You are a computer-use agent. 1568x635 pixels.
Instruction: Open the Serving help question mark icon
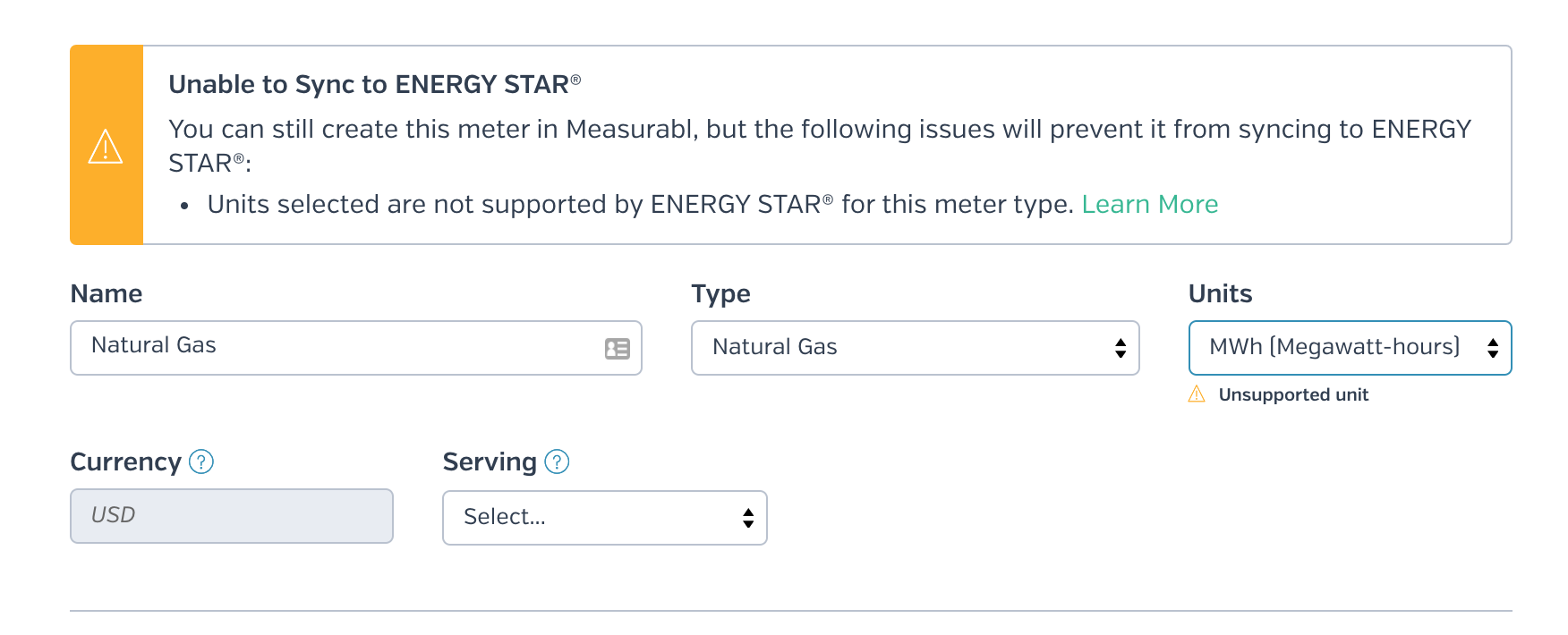pos(557,461)
